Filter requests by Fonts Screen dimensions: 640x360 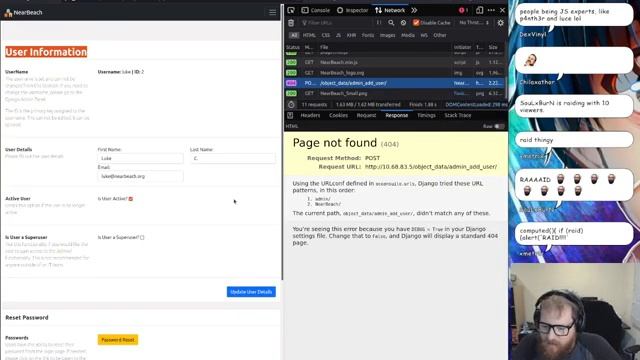[x=368, y=36]
